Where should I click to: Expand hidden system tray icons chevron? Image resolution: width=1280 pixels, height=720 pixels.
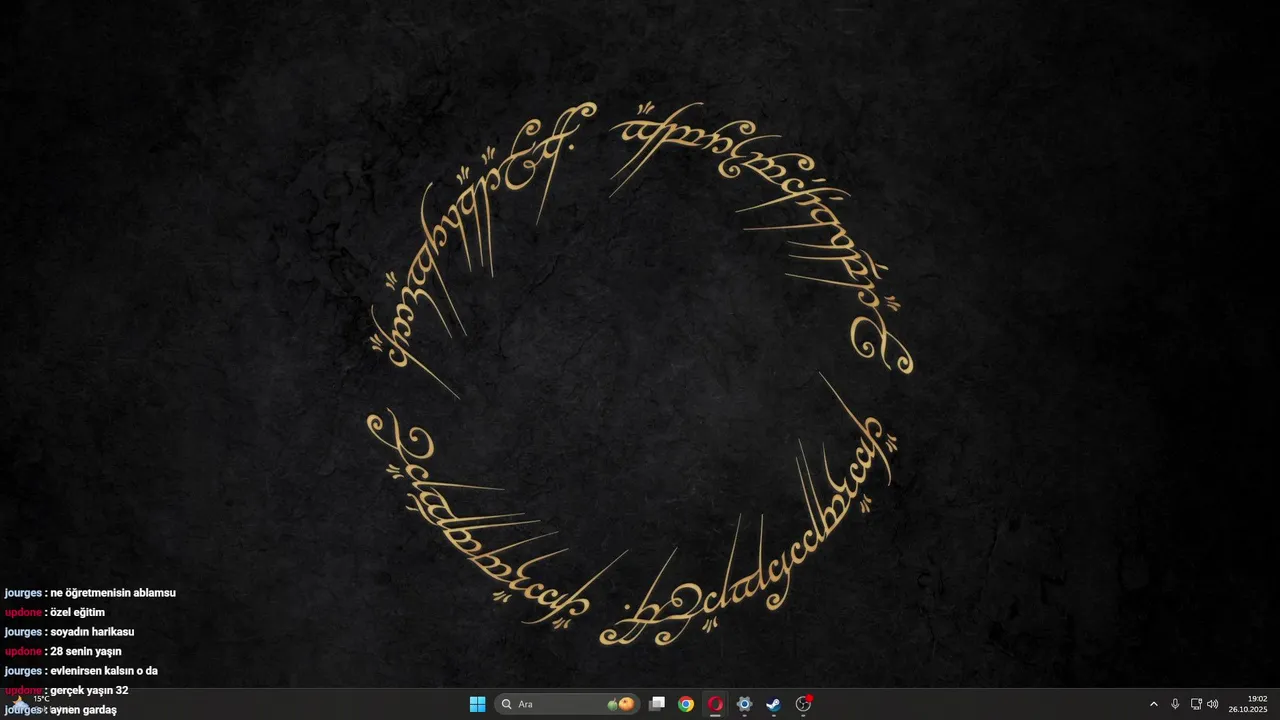click(1153, 704)
